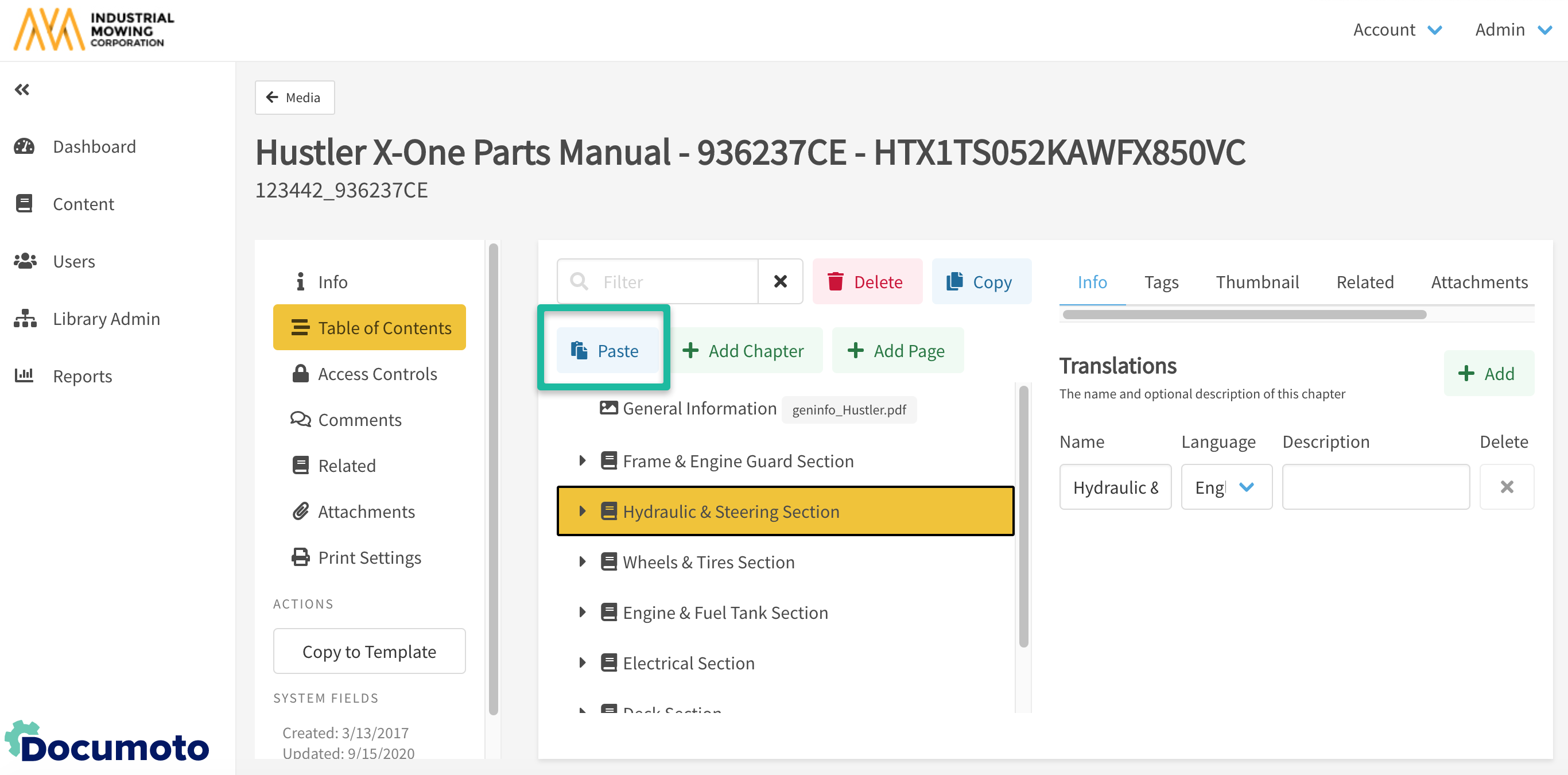Click the horizontal tabs scrollbar
The height and width of the screenshot is (775, 1568).
click(x=1244, y=315)
